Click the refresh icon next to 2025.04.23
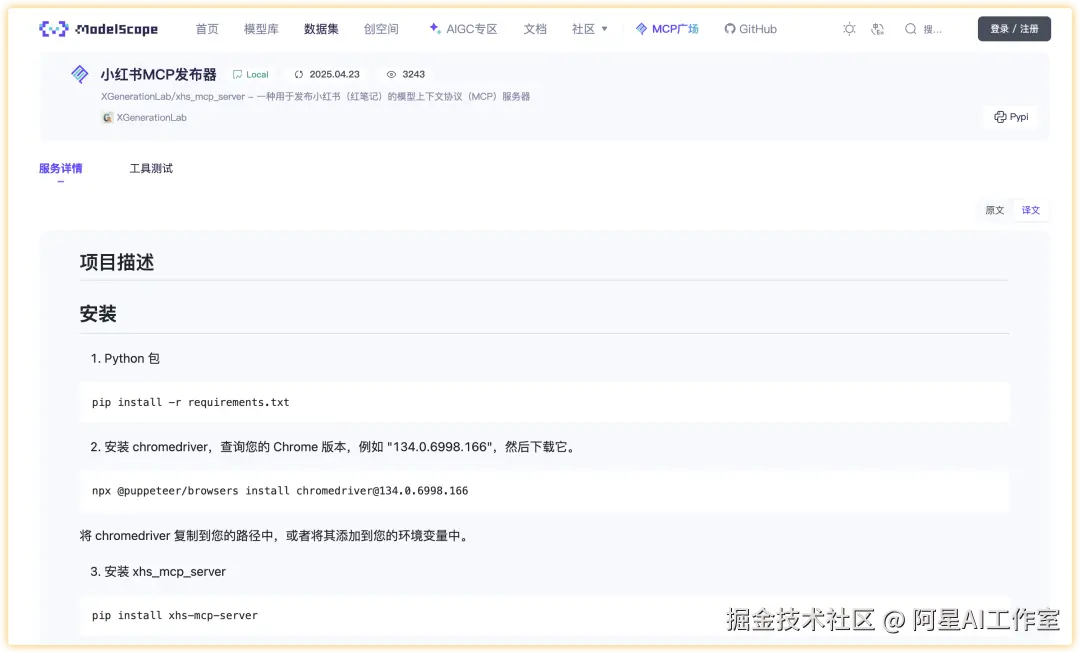Screen dimensions: 1080x653 (x=298, y=73)
